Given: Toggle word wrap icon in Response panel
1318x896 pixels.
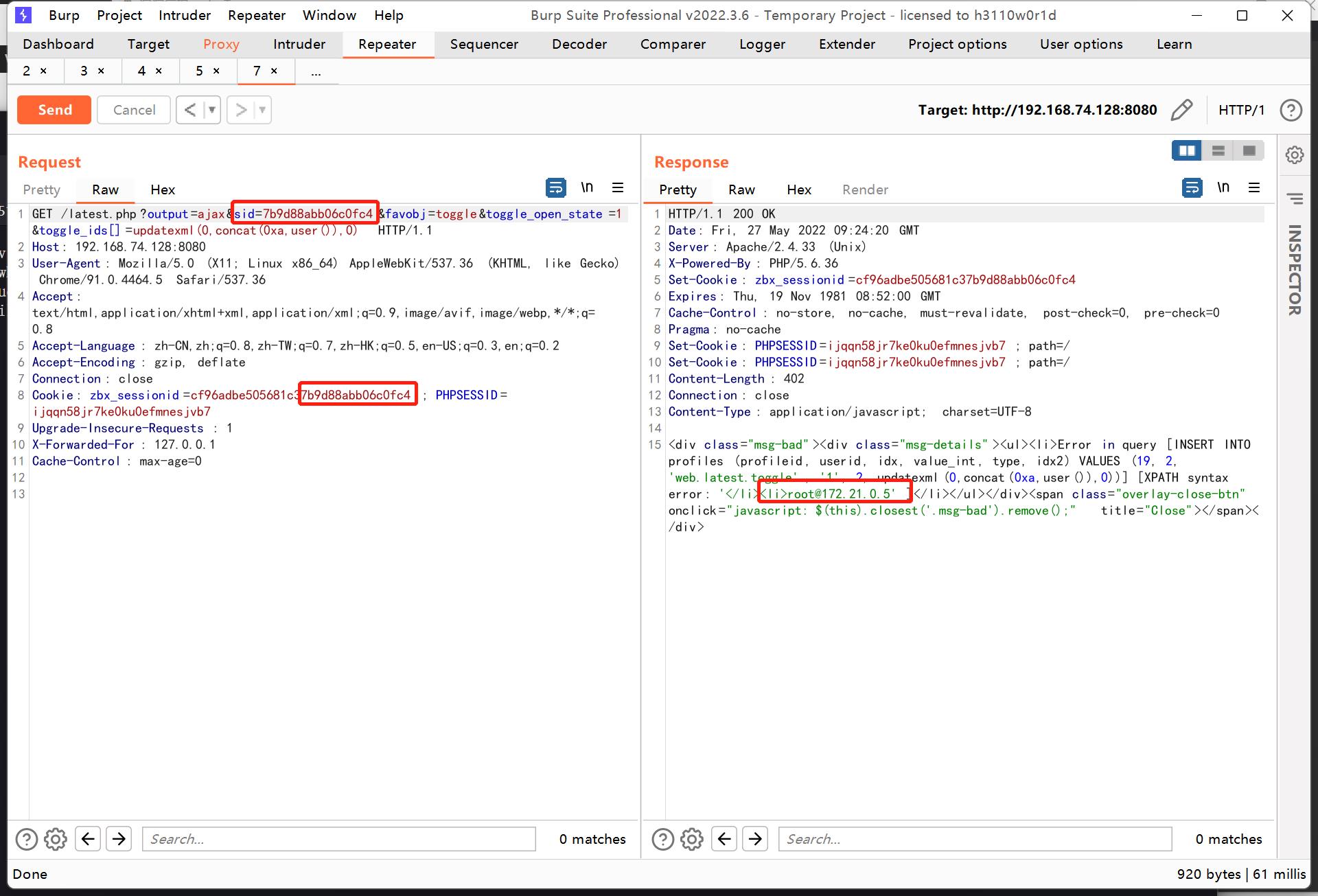Looking at the screenshot, I should tap(1192, 187).
